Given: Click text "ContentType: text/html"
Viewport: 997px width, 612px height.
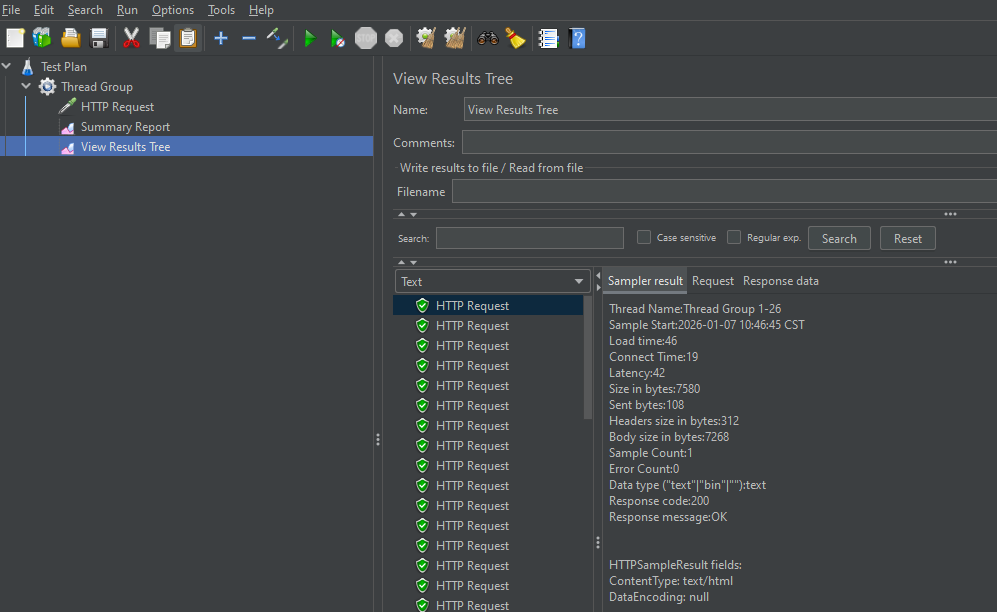Looking at the screenshot, I should (x=671, y=581).
